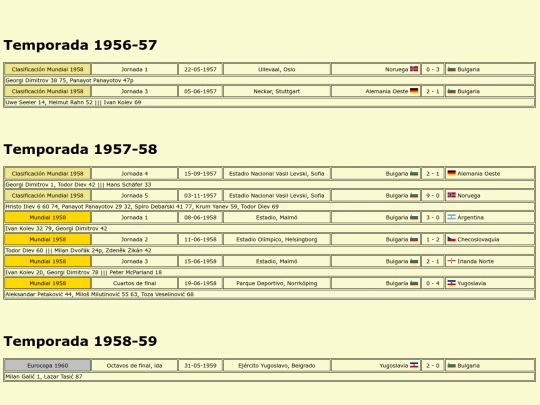This screenshot has height=405, width=540.
Task: Select the 'Temporada 1958-59' heading
Action: click(80, 341)
